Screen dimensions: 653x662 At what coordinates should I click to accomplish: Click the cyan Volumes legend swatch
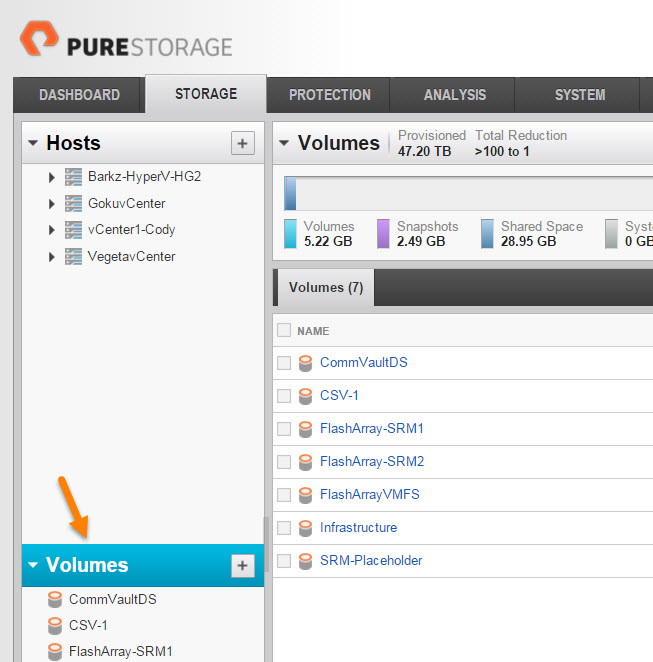tap(290, 233)
